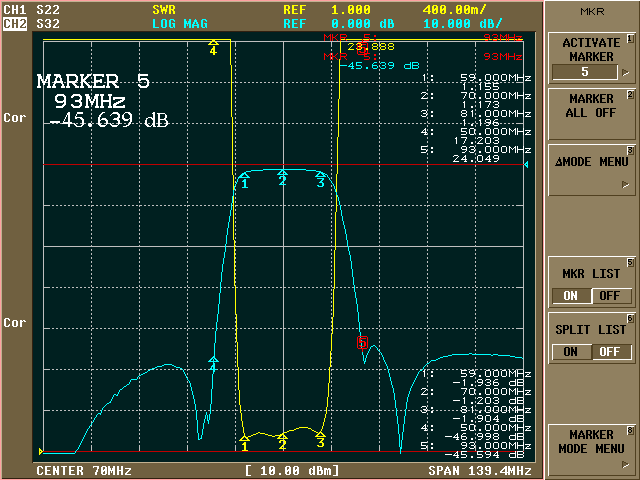Set SPLIT LIST to ON

tap(571, 352)
